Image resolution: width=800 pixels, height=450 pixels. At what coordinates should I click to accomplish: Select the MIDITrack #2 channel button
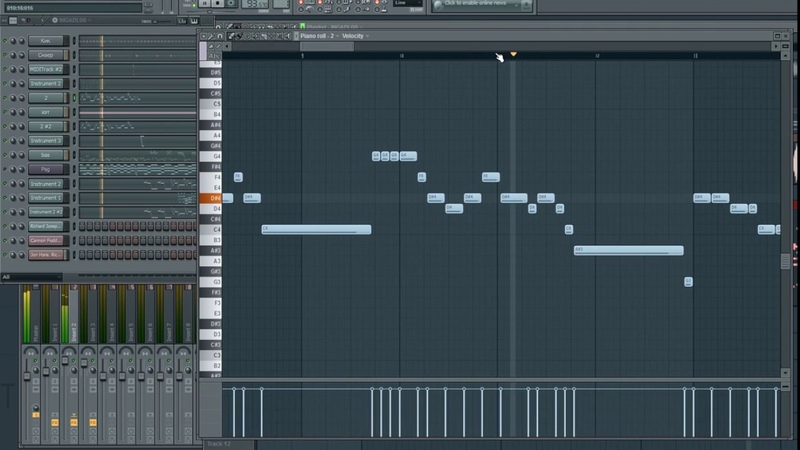pyautogui.click(x=46, y=69)
